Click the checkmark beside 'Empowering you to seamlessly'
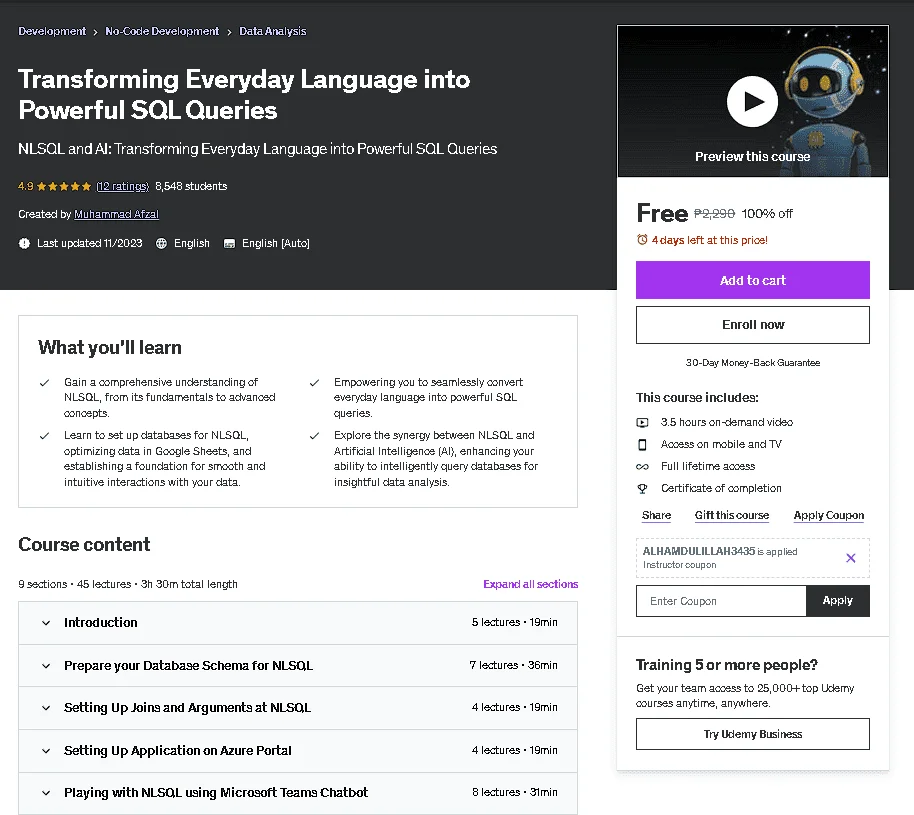The width and height of the screenshot is (914, 815). click(x=314, y=383)
